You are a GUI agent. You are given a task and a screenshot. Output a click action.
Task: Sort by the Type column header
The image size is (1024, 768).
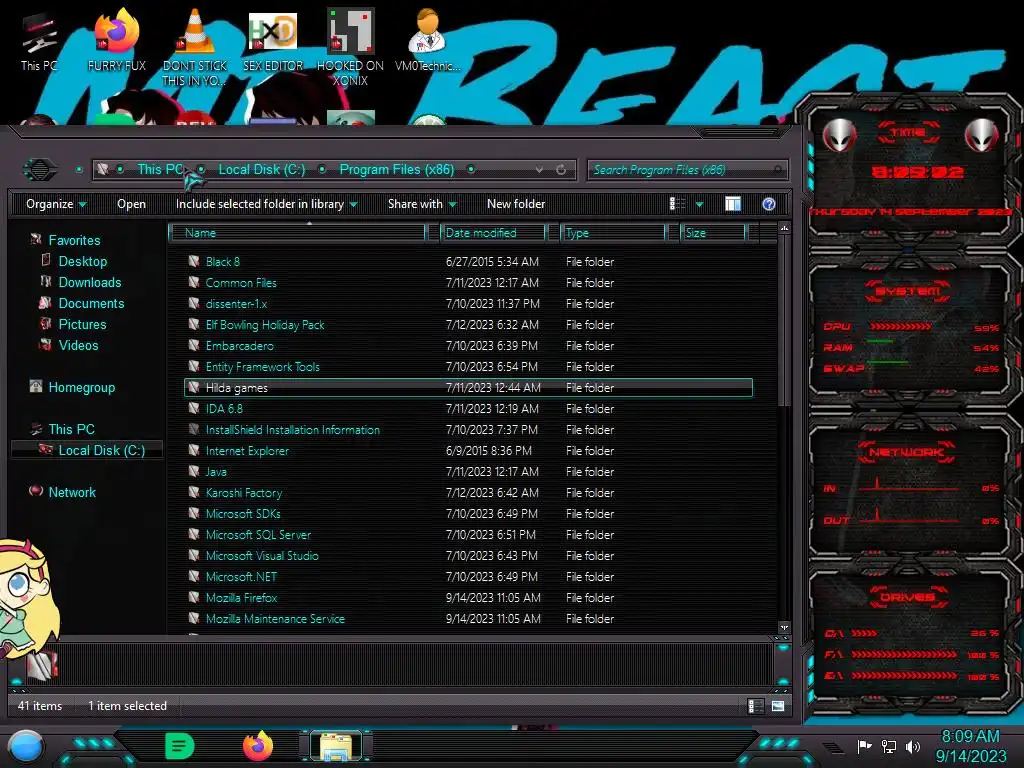(x=613, y=233)
